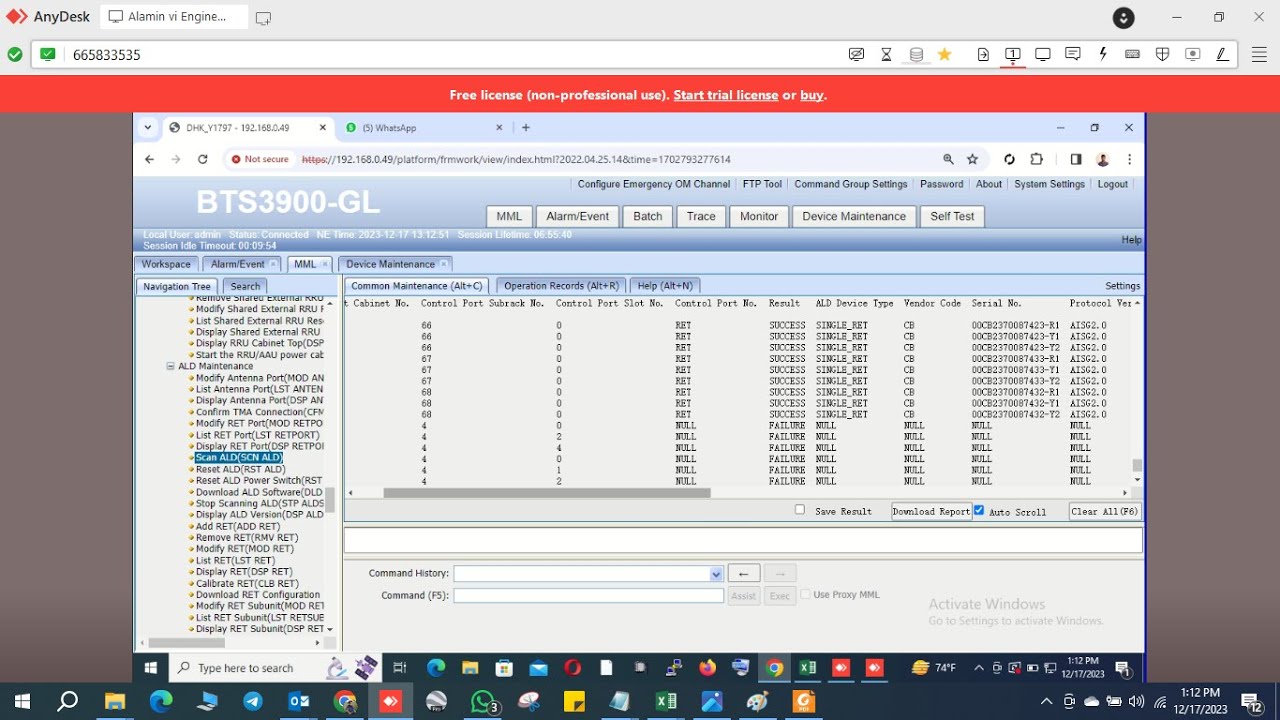
Task: Click Start trial license link
Action: (x=726, y=95)
